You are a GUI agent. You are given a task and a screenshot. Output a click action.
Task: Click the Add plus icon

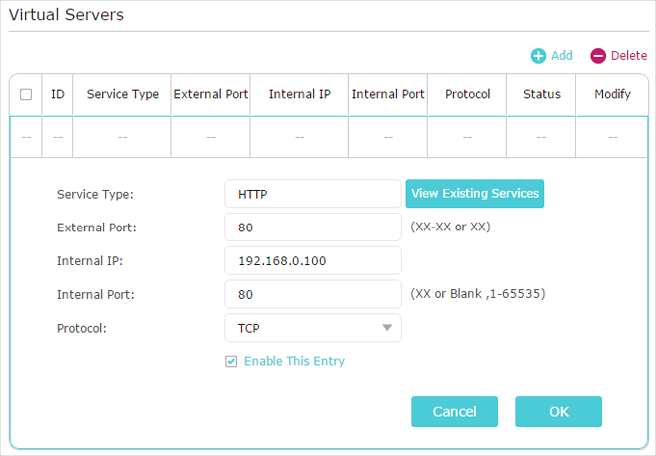(x=538, y=56)
